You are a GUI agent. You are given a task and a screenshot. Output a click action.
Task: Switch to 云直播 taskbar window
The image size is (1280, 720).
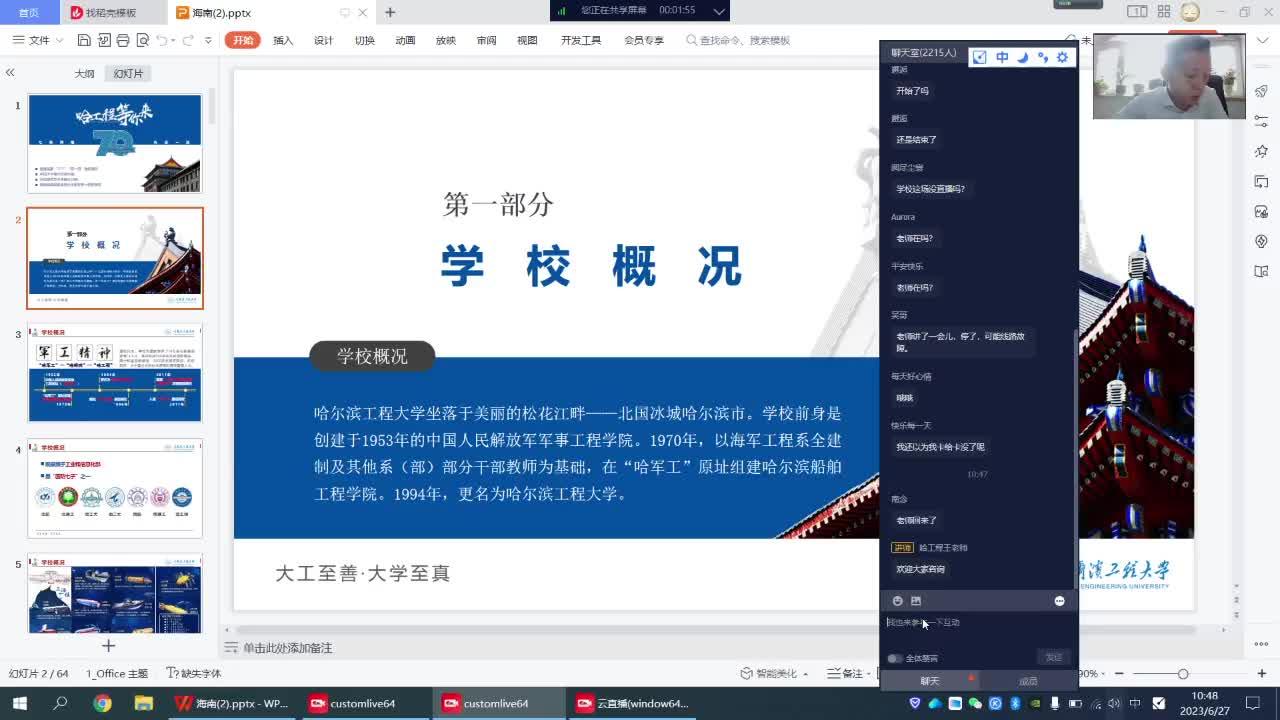point(632,703)
